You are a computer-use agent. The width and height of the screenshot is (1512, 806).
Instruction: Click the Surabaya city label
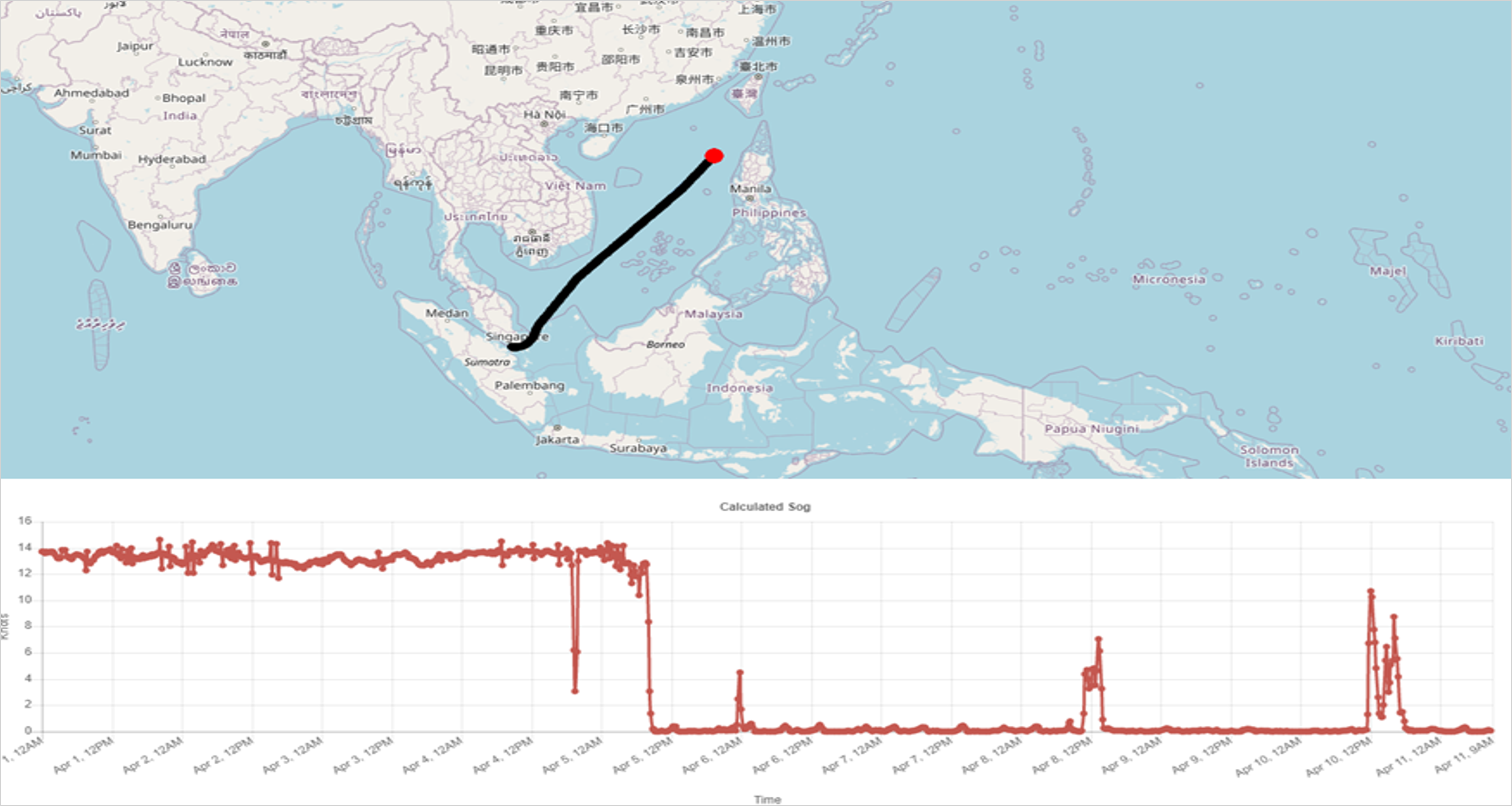pyautogui.click(x=638, y=448)
